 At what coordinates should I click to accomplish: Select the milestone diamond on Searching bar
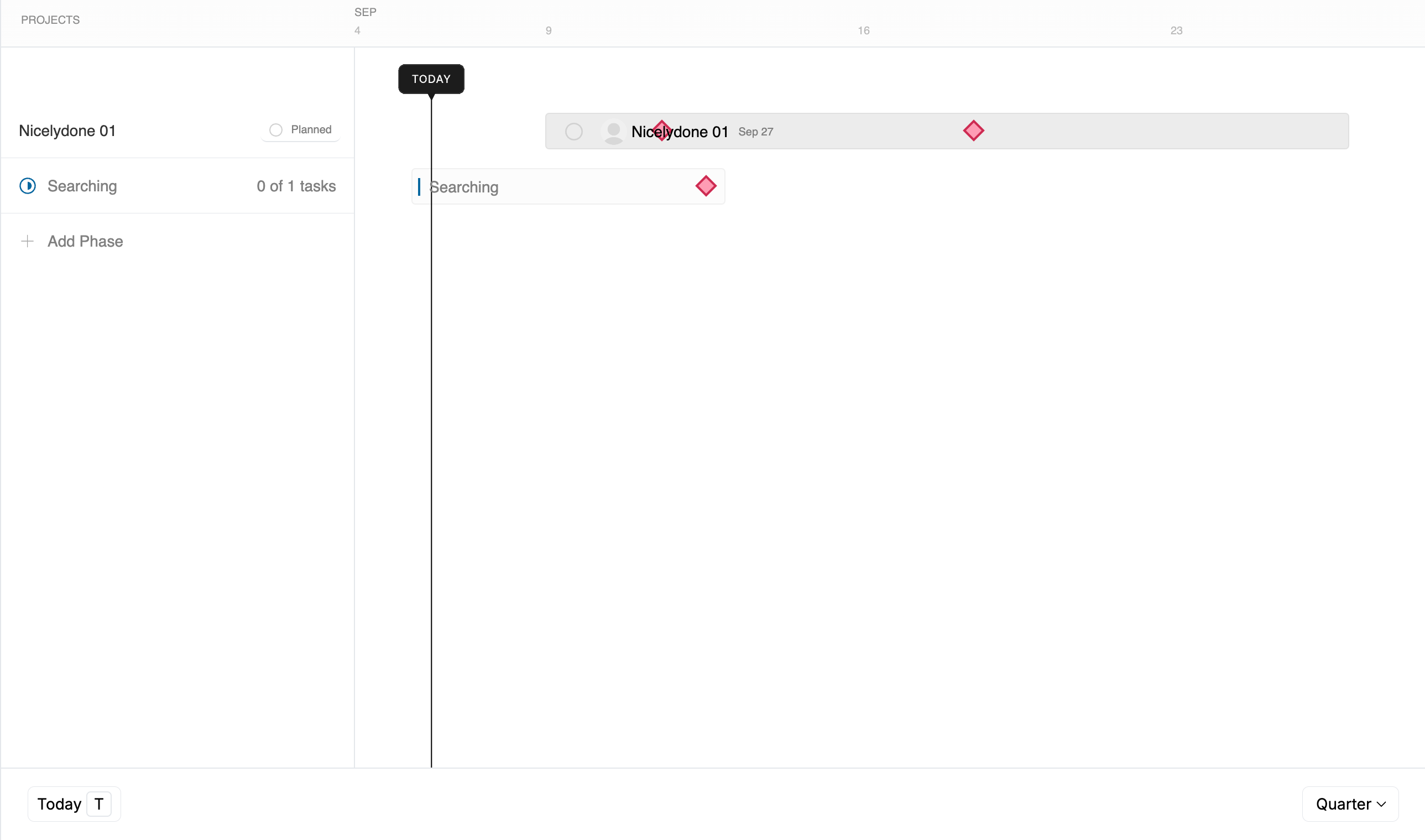[x=706, y=186]
